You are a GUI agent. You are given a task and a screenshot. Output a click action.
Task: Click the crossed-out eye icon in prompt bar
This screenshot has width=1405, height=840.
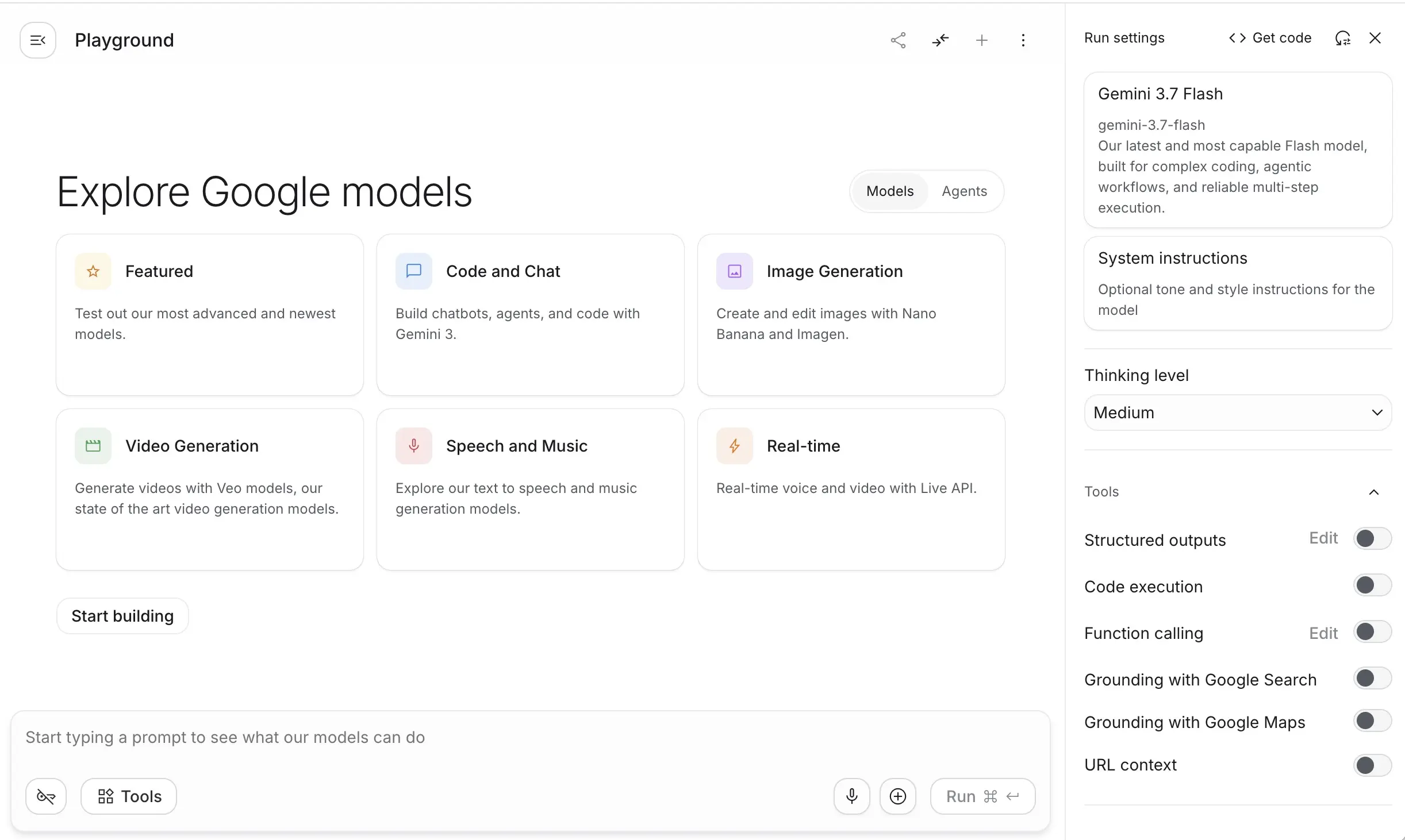46,796
